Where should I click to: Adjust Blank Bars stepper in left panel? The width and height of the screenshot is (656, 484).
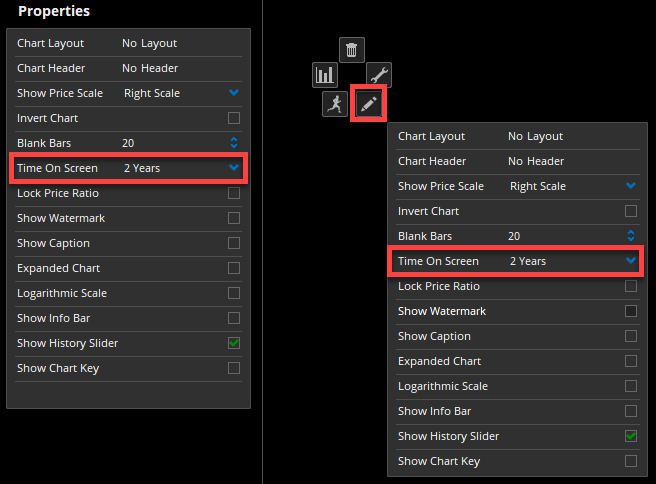tap(234, 143)
